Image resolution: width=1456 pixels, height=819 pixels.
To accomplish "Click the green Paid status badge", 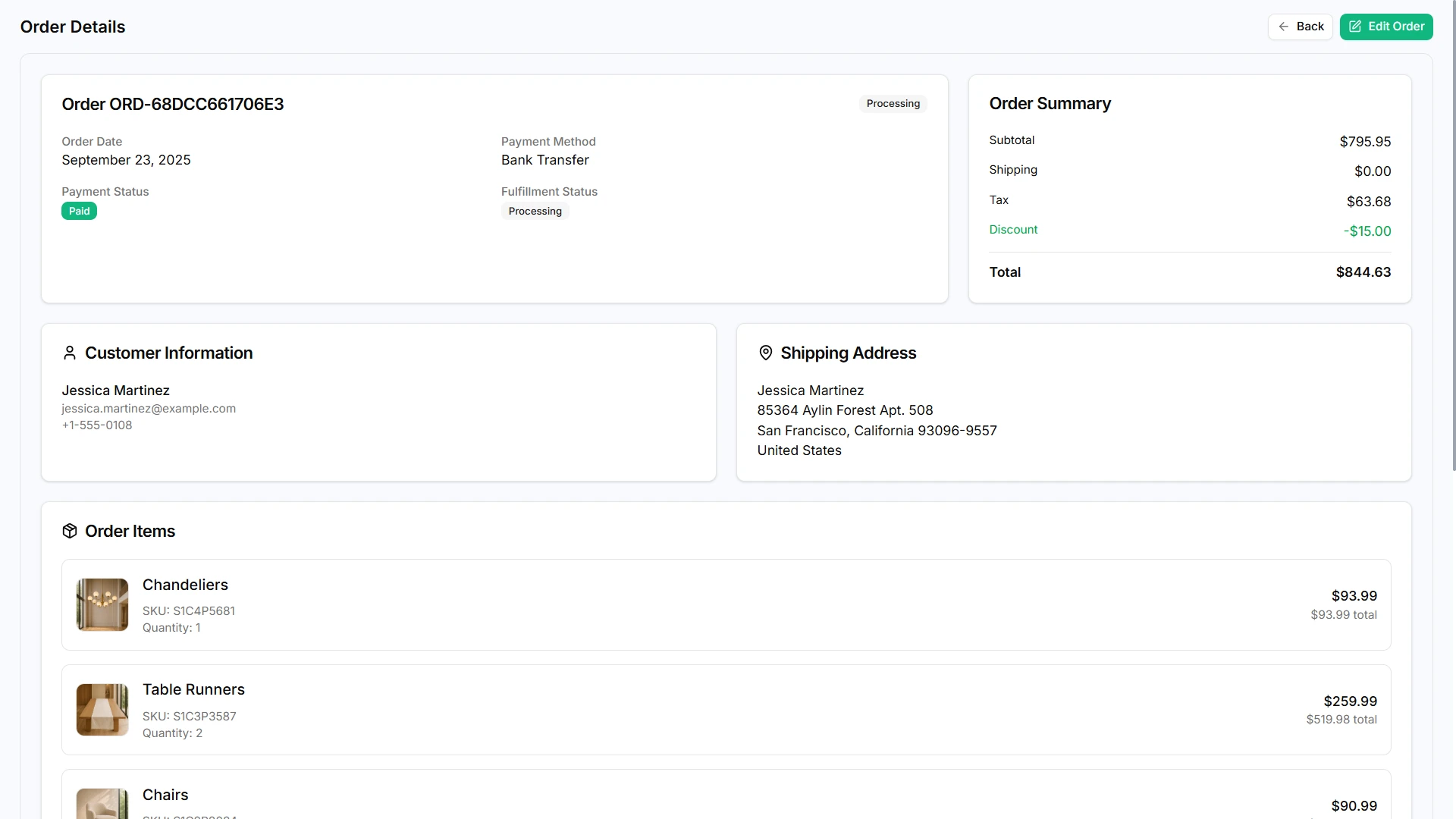I will pyautogui.click(x=79, y=212).
